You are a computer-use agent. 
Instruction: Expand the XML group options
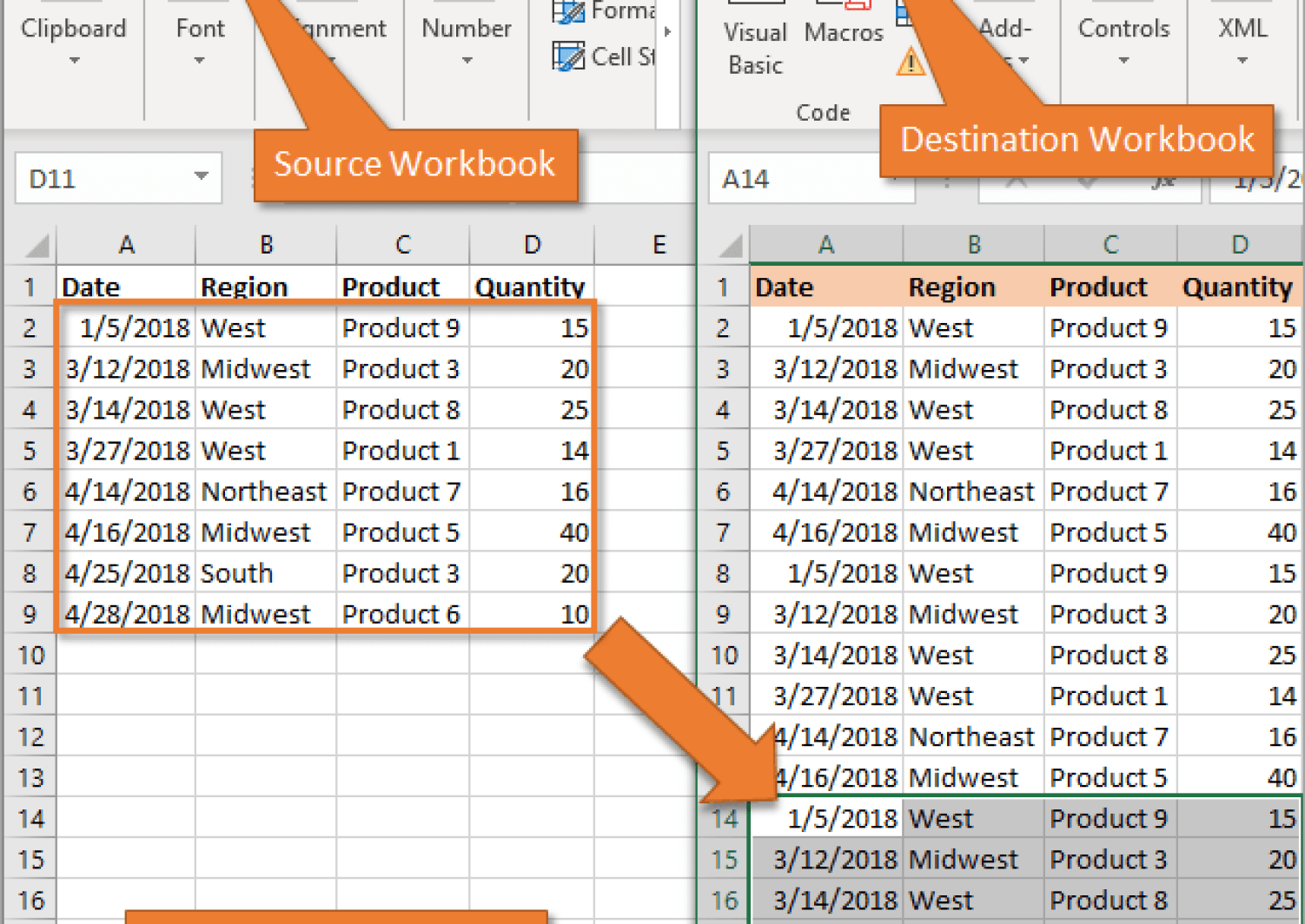pos(1241,61)
